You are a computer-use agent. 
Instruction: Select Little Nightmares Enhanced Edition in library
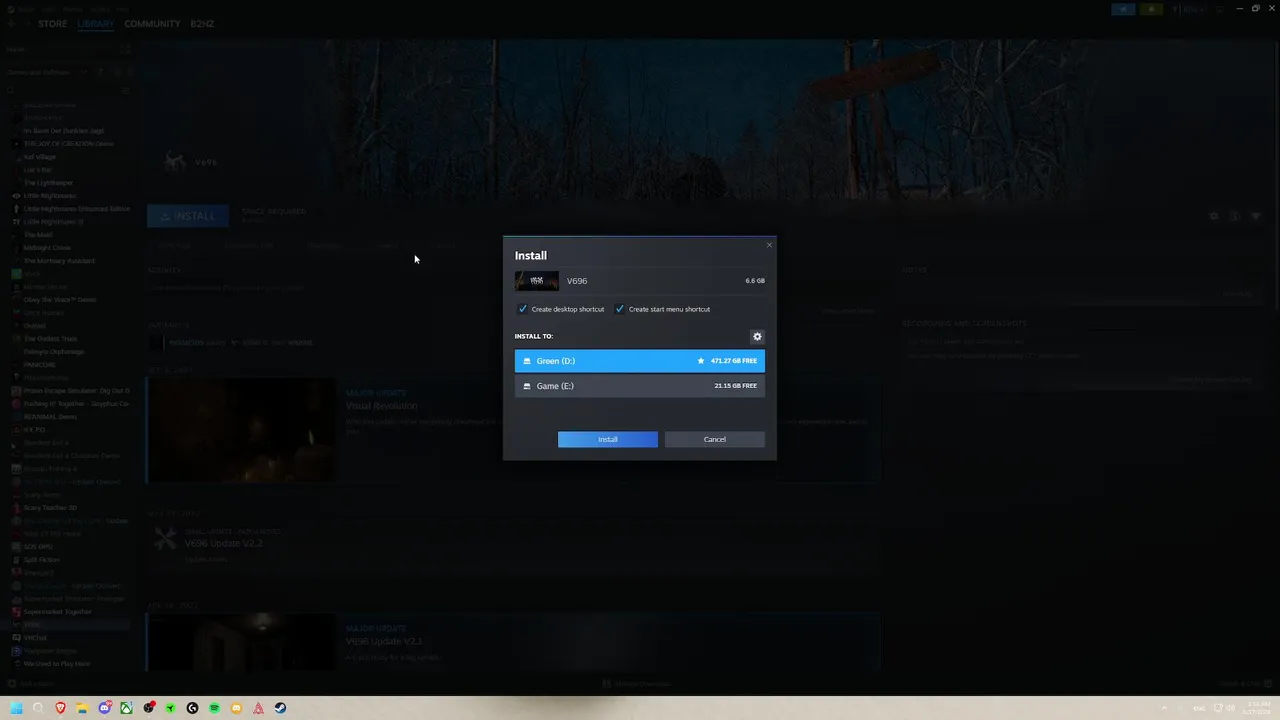[77, 209]
